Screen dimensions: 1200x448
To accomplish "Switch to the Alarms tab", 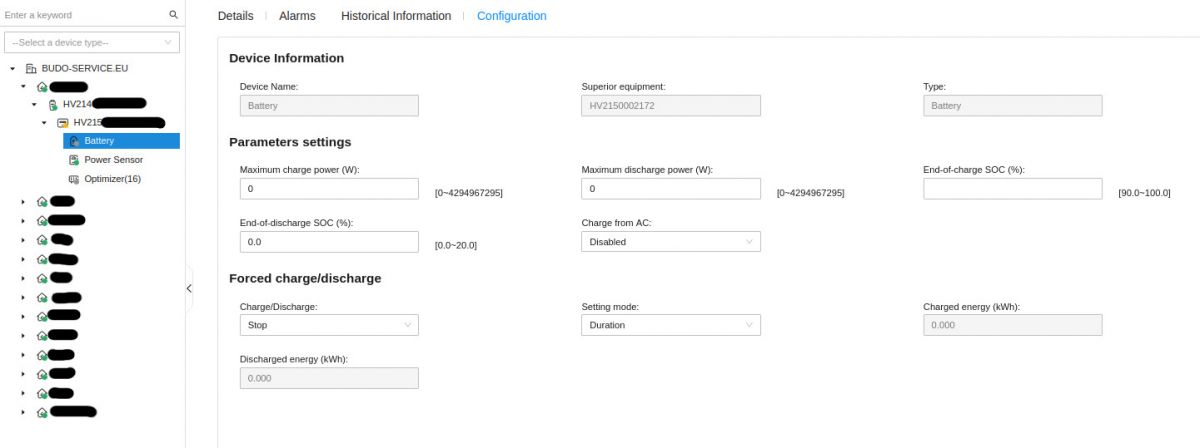I will tap(297, 16).
